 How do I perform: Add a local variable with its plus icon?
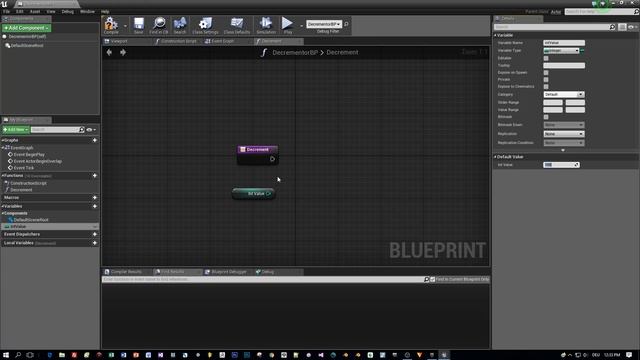pos(95,243)
